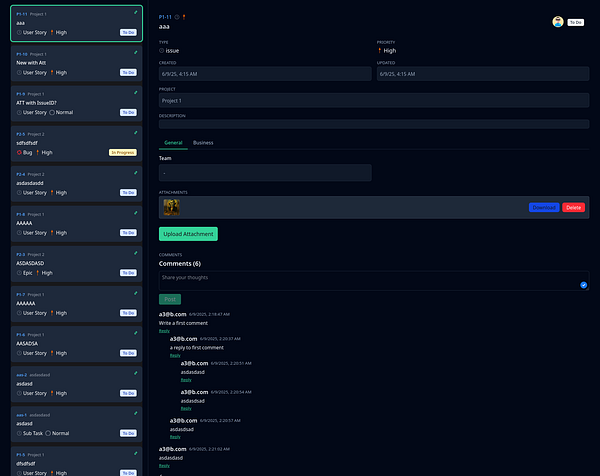Image resolution: width=600 pixels, height=476 pixels.
Task: Open the To Do status on AAAAA card
Action: tap(128, 233)
